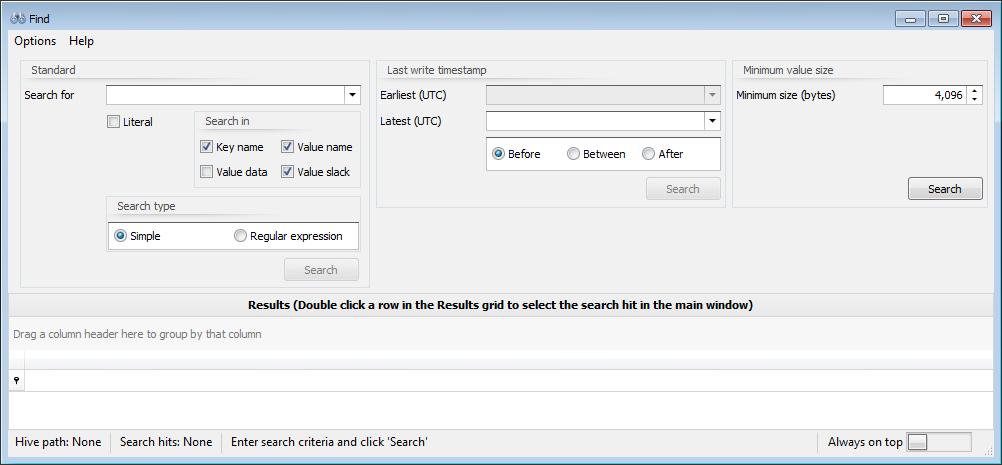The image size is (1002, 465).
Task: Select the Regular expression search type
Action: click(x=240, y=236)
